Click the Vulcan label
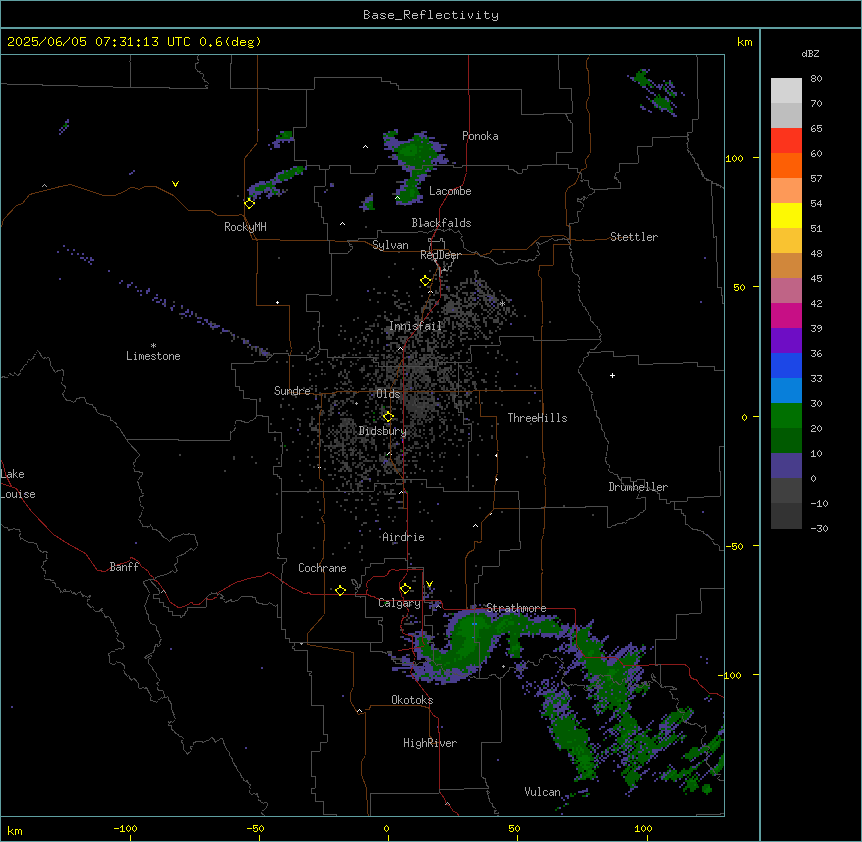 (x=542, y=792)
